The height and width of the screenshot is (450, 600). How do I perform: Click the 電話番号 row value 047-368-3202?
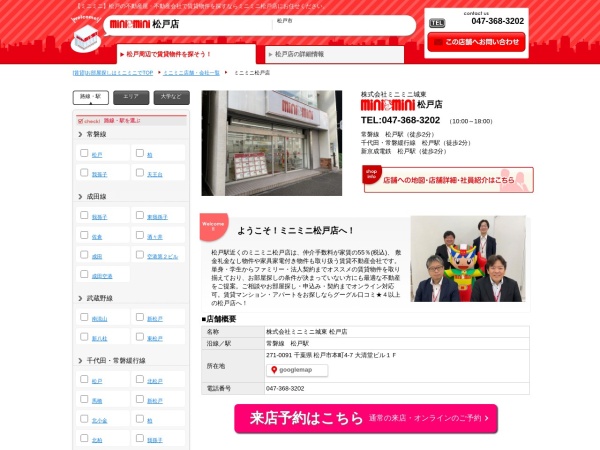pyautogui.click(x=285, y=388)
